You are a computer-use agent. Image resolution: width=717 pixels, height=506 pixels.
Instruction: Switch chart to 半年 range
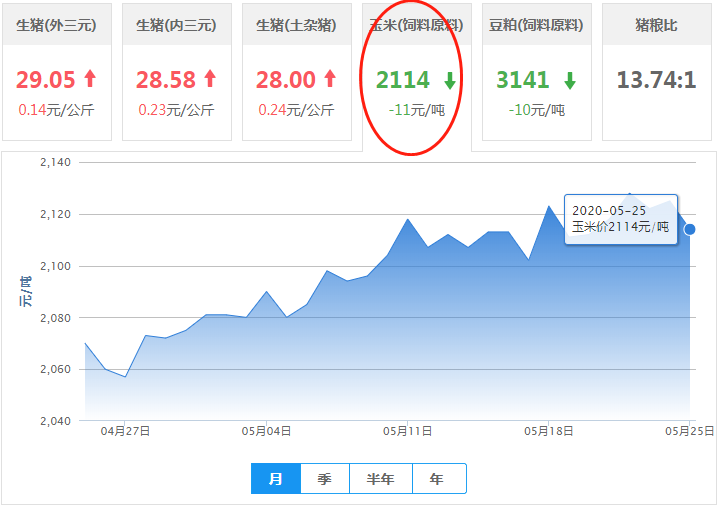pos(380,479)
